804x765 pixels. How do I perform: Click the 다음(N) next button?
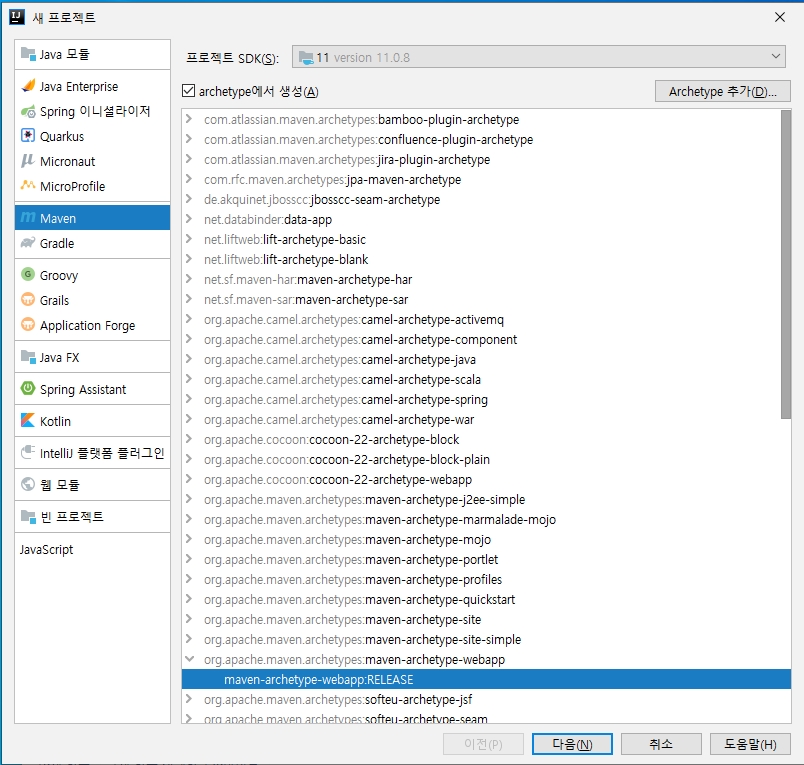[572, 744]
